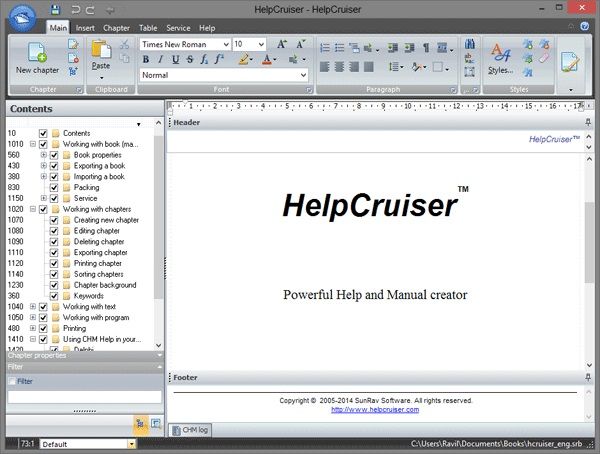600x454 pixels.
Task: Click the eraser clear style icon
Action: point(545,58)
